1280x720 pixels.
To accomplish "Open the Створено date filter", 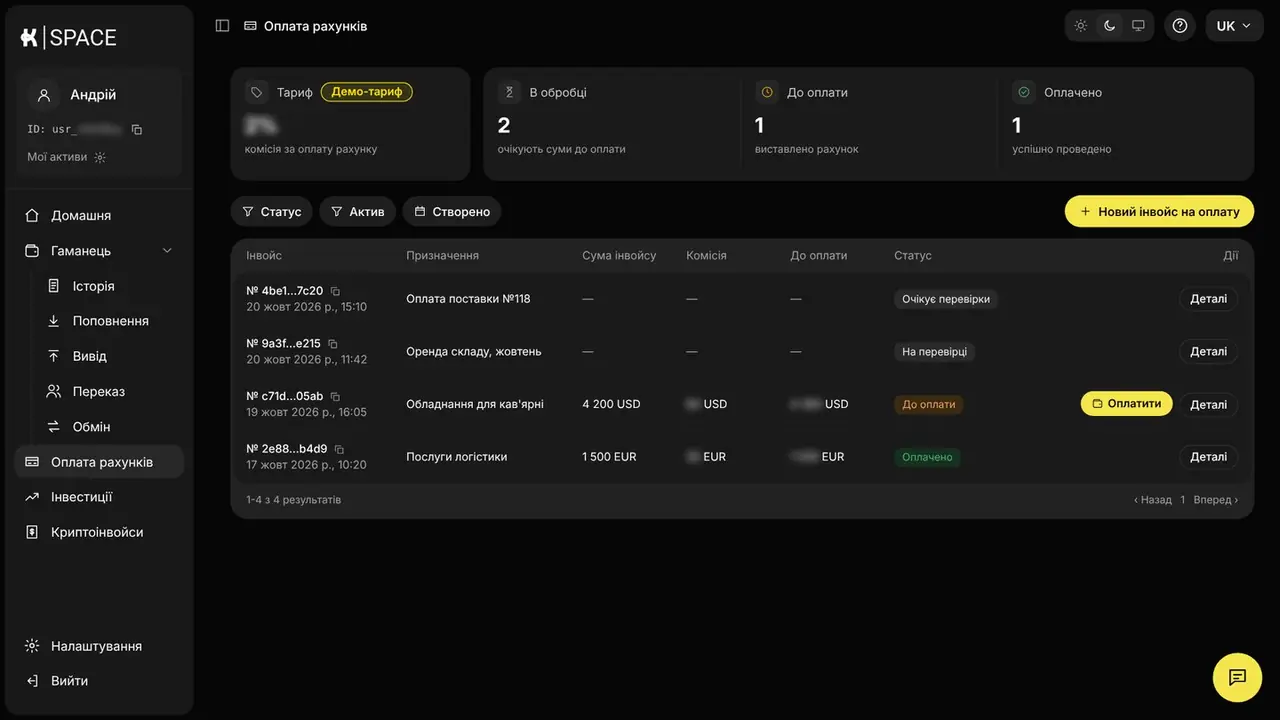I will (452, 212).
